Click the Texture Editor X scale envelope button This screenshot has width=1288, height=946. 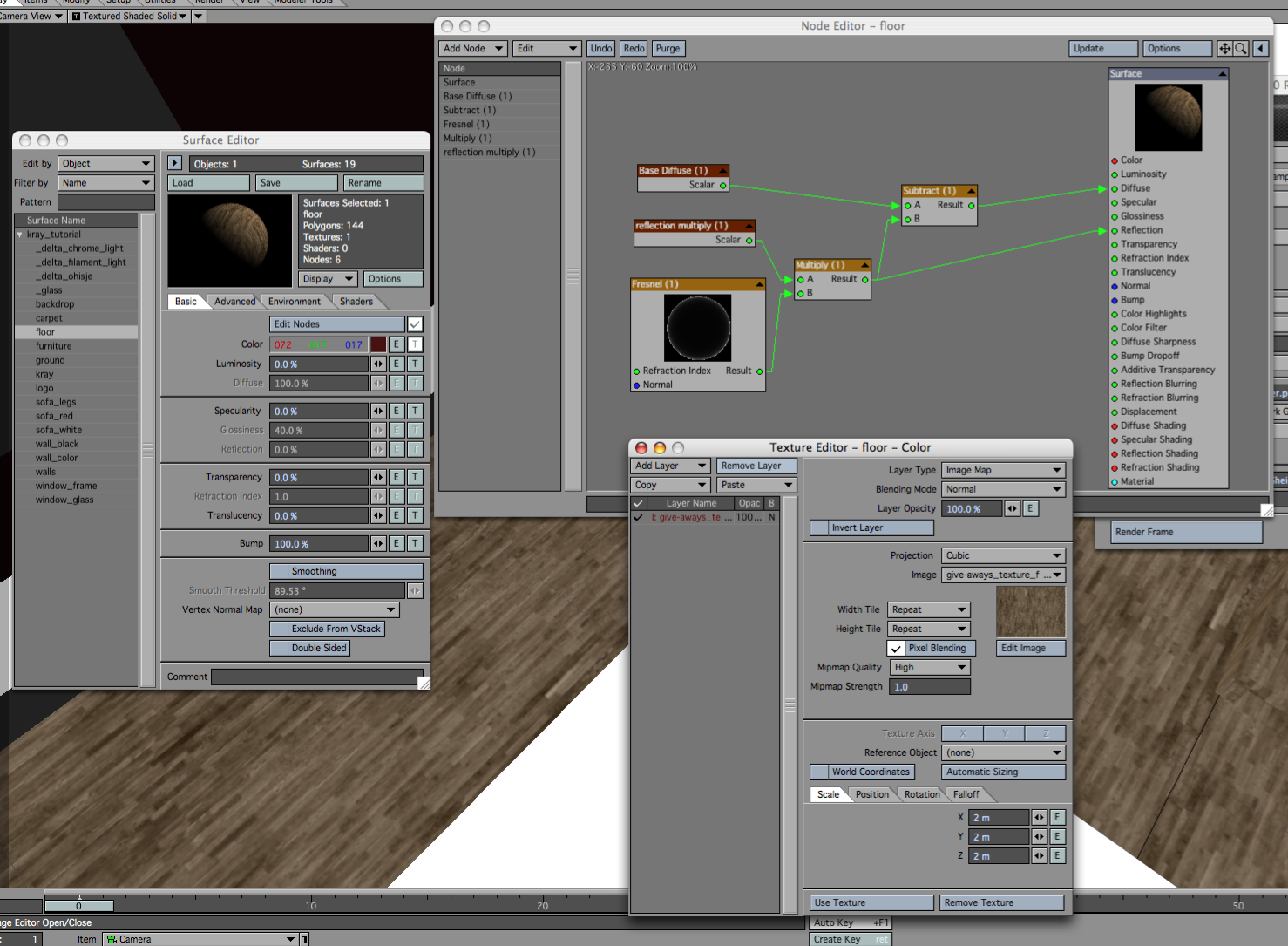1057,817
